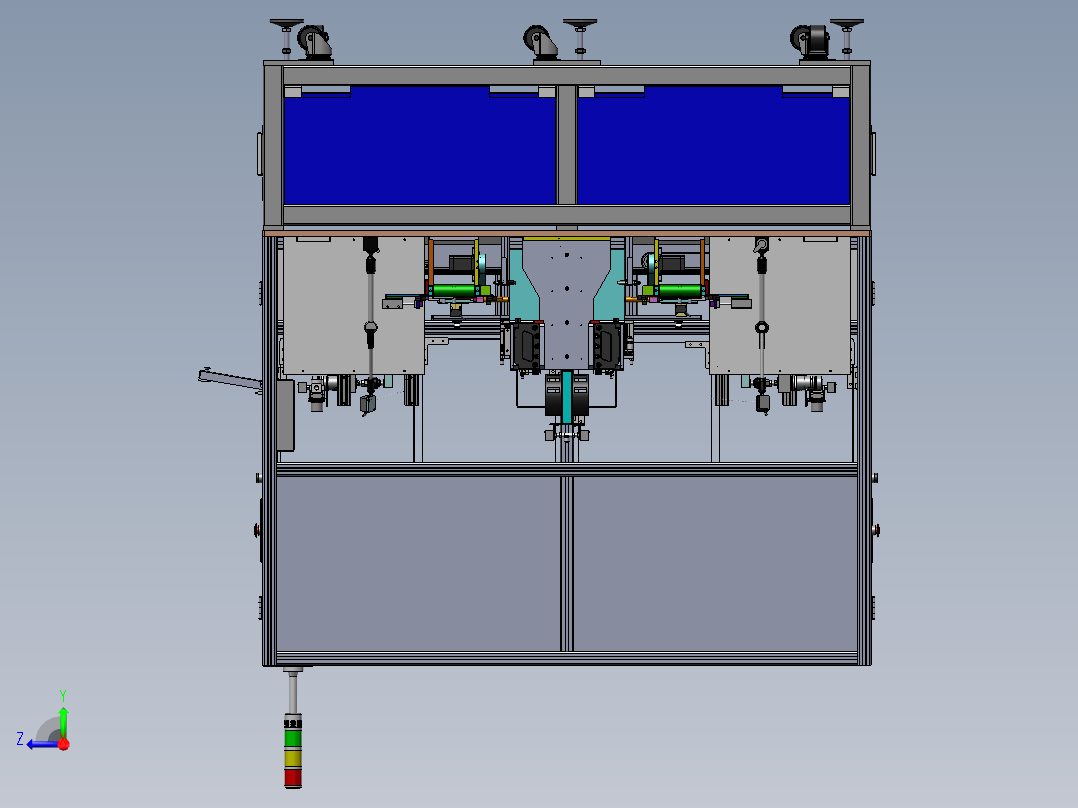Select the center vertical post between blue panels

click(566, 145)
